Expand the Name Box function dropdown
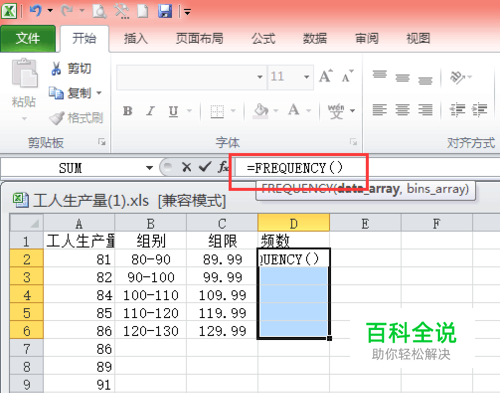Screen dimensions: 500x393 (x=149, y=168)
